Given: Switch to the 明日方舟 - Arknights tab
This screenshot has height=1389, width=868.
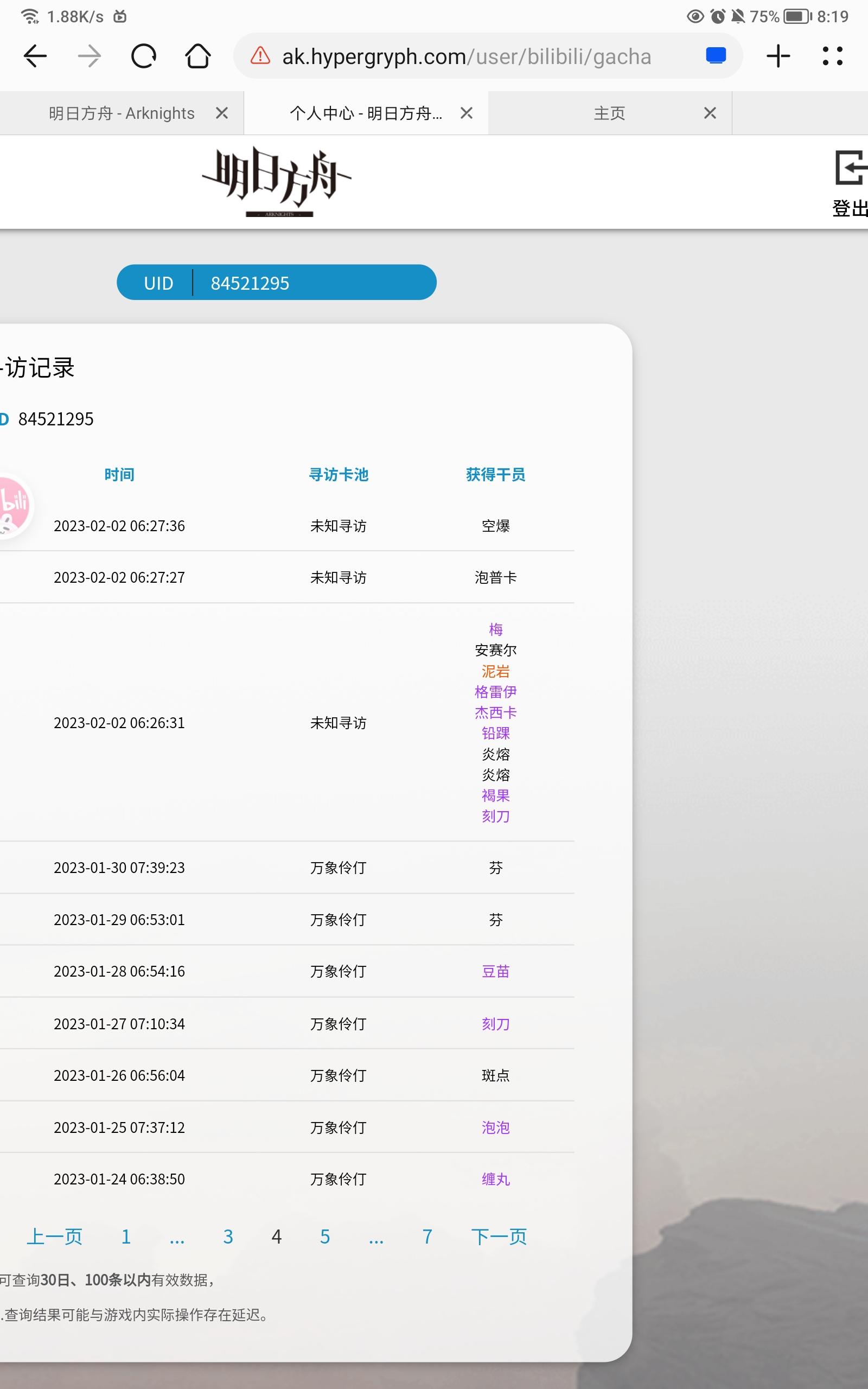Looking at the screenshot, I should pyautogui.click(x=121, y=113).
